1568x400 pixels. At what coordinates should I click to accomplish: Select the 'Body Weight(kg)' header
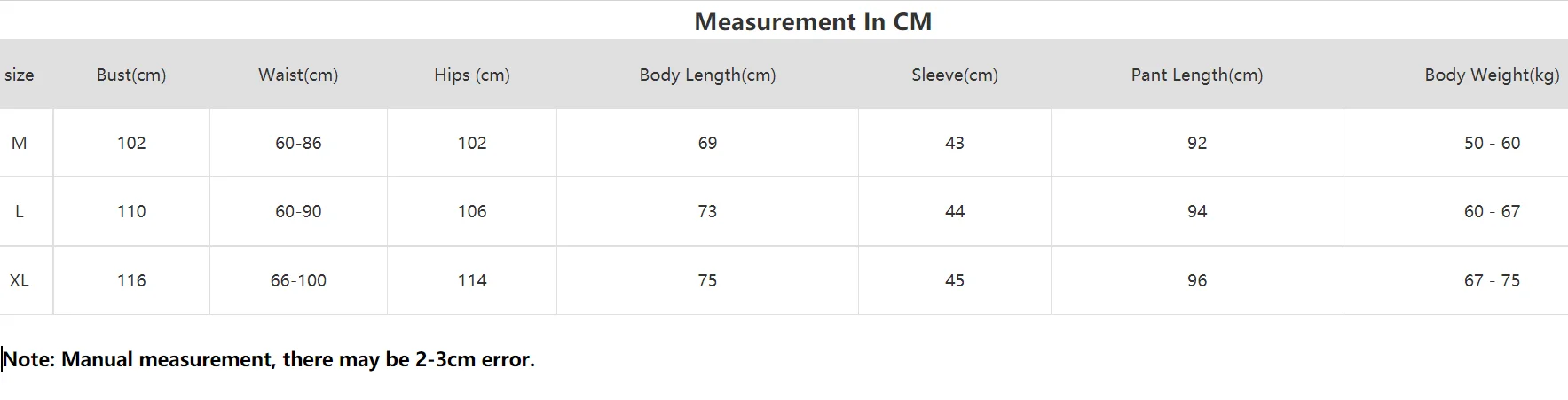click(x=1492, y=75)
